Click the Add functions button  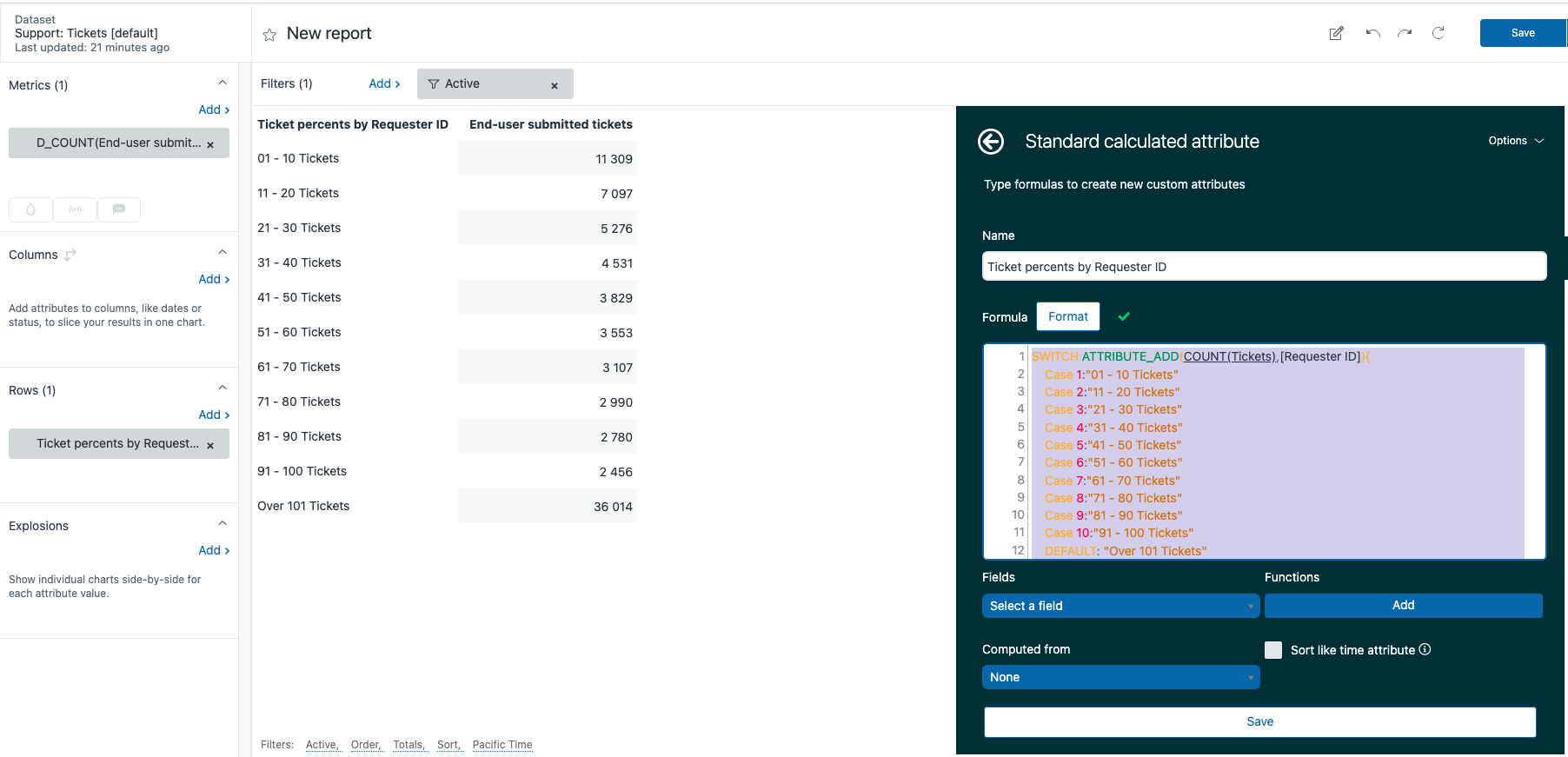[x=1403, y=606]
